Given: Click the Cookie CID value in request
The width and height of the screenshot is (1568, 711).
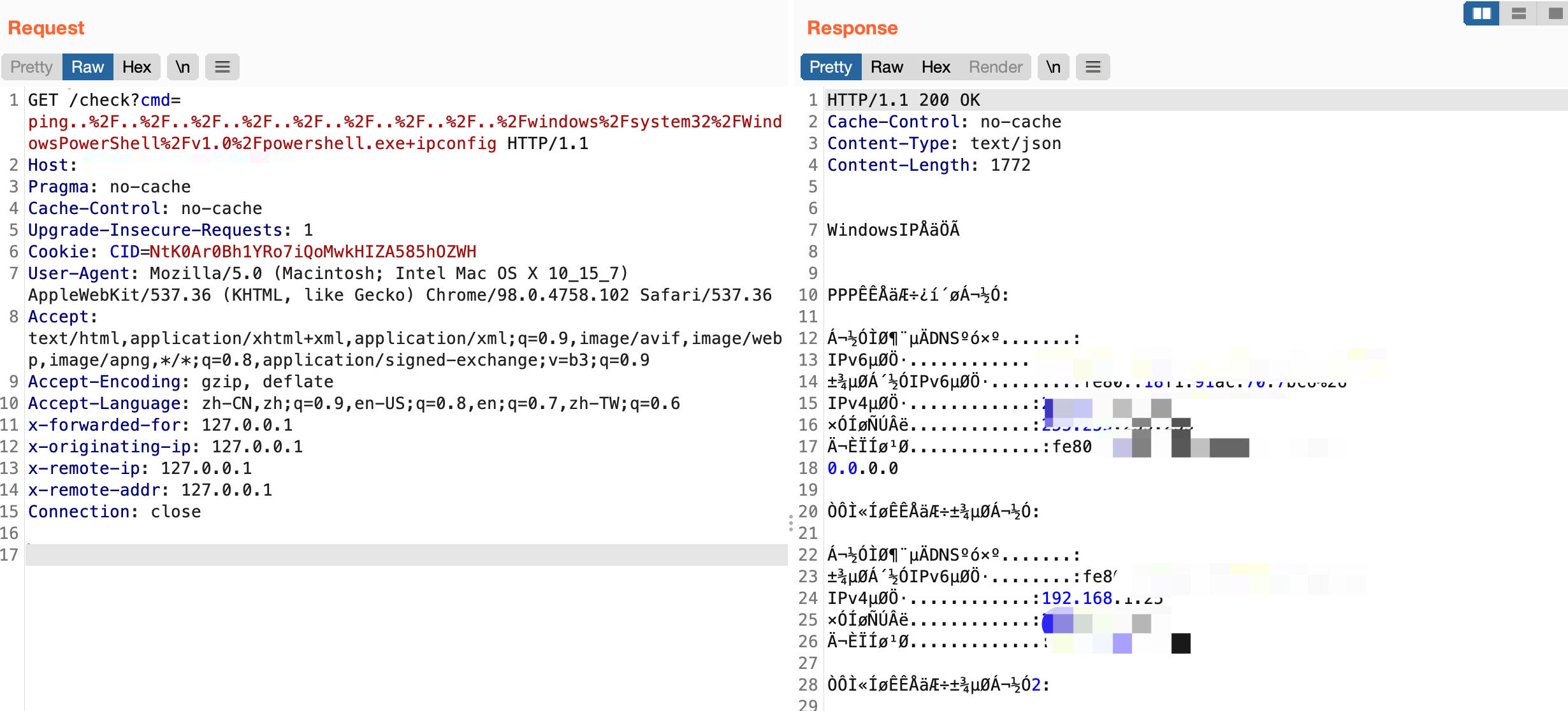Looking at the screenshot, I should 312,252.
